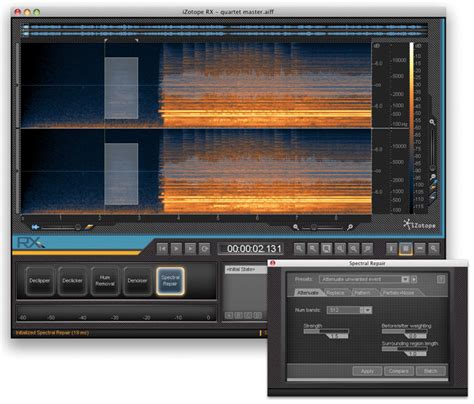The height and width of the screenshot is (404, 474).
Task: Open the Denoiser module
Action: pyautogui.click(x=137, y=281)
